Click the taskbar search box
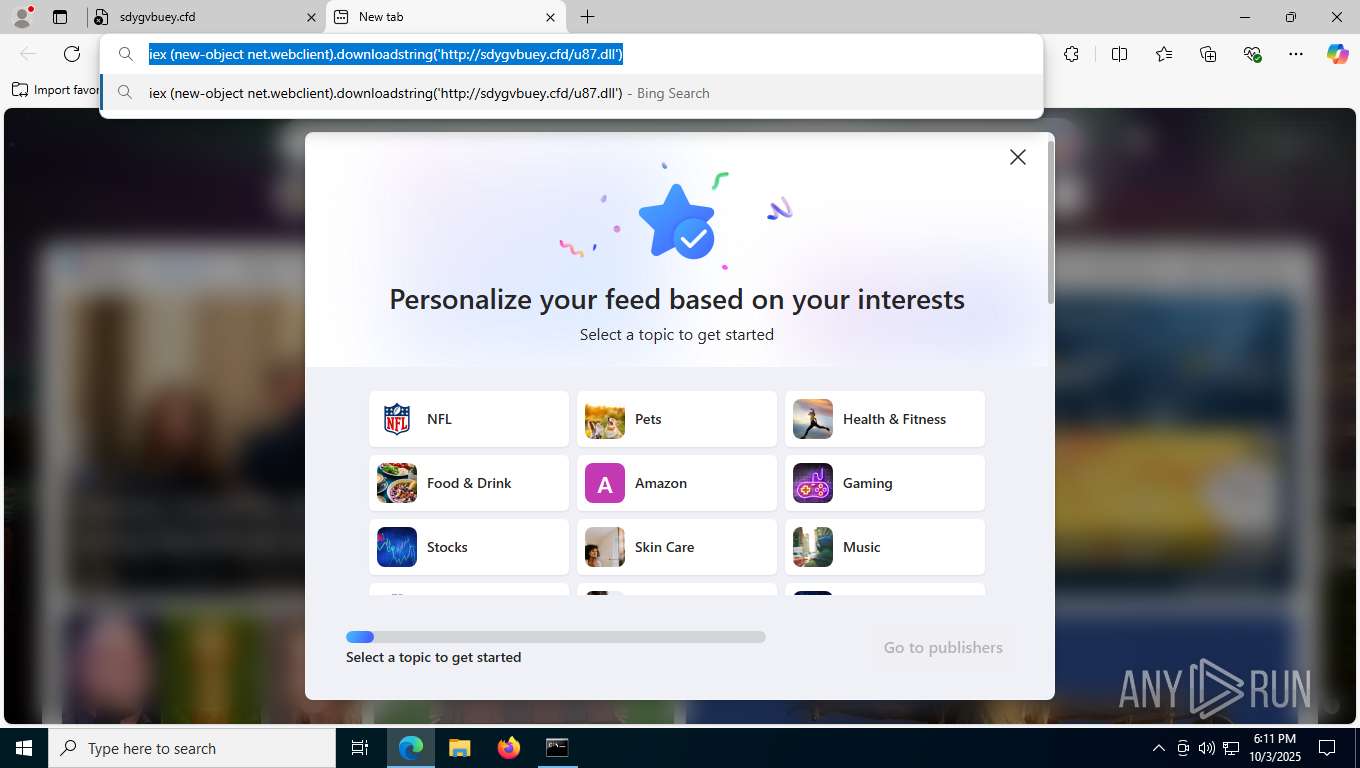Image resolution: width=1360 pixels, height=768 pixels. [x=192, y=748]
